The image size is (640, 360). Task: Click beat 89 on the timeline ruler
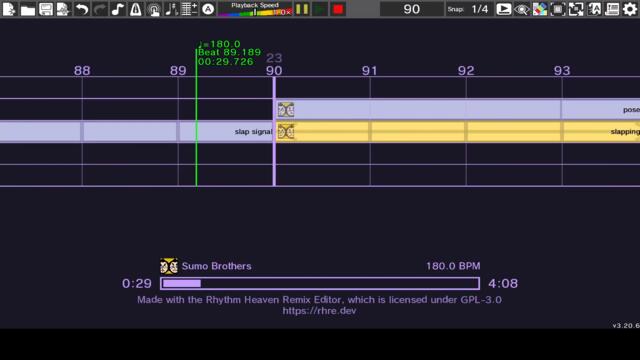pyautogui.click(x=178, y=71)
